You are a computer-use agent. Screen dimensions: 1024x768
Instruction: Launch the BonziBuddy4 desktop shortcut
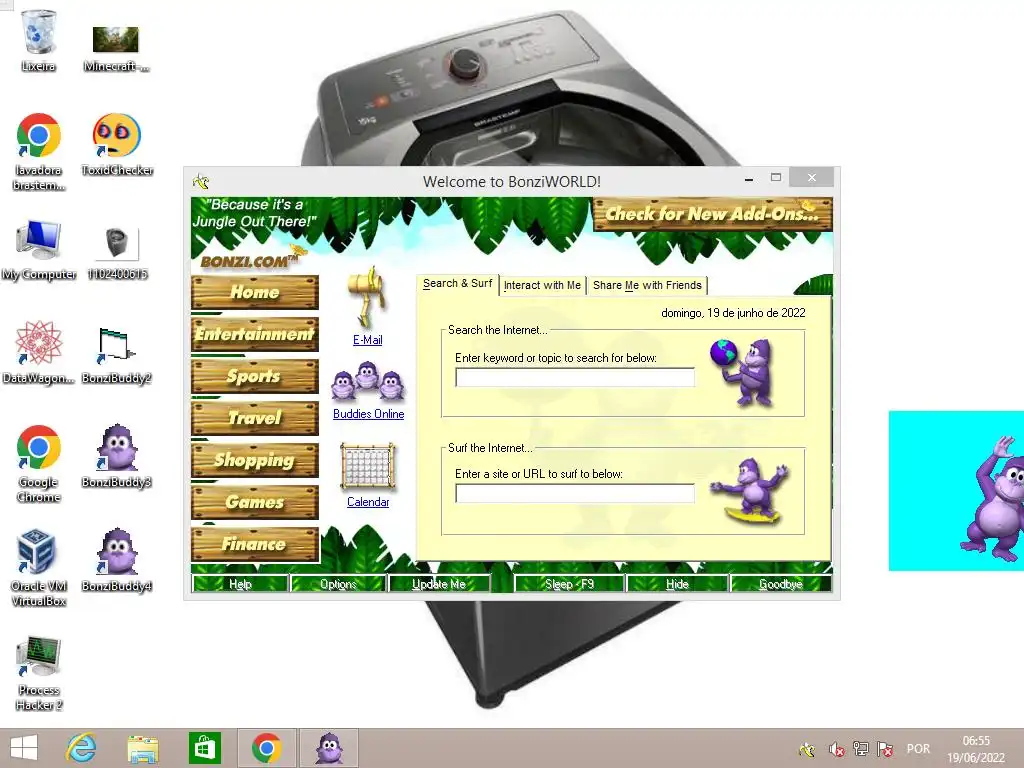click(116, 551)
